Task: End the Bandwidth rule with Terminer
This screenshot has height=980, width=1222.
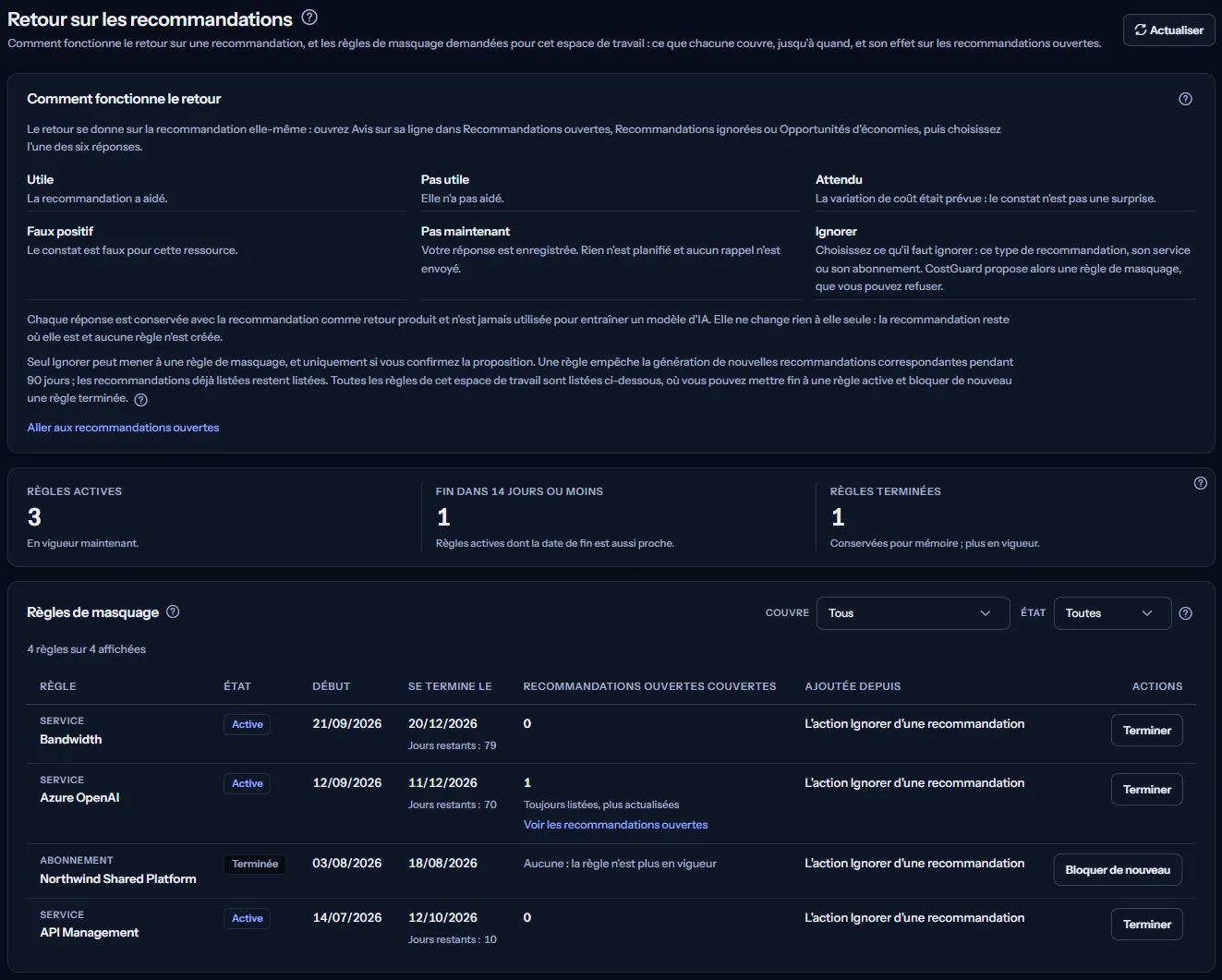Action: click(1146, 731)
